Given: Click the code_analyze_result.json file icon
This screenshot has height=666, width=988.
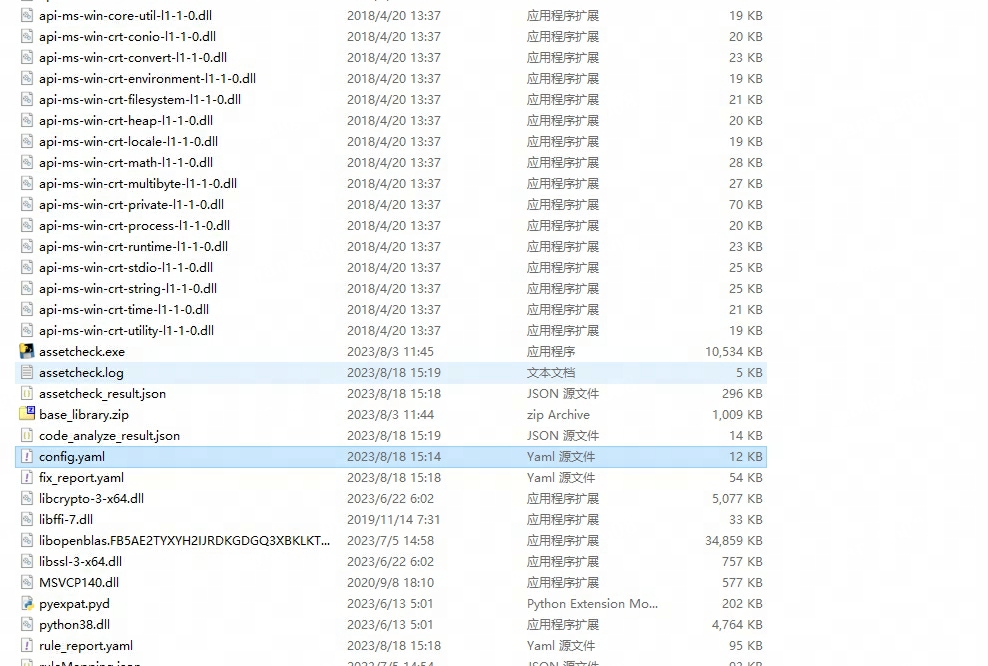Looking at the screenshot, I should pyautogui.click(x=27, y=435).
